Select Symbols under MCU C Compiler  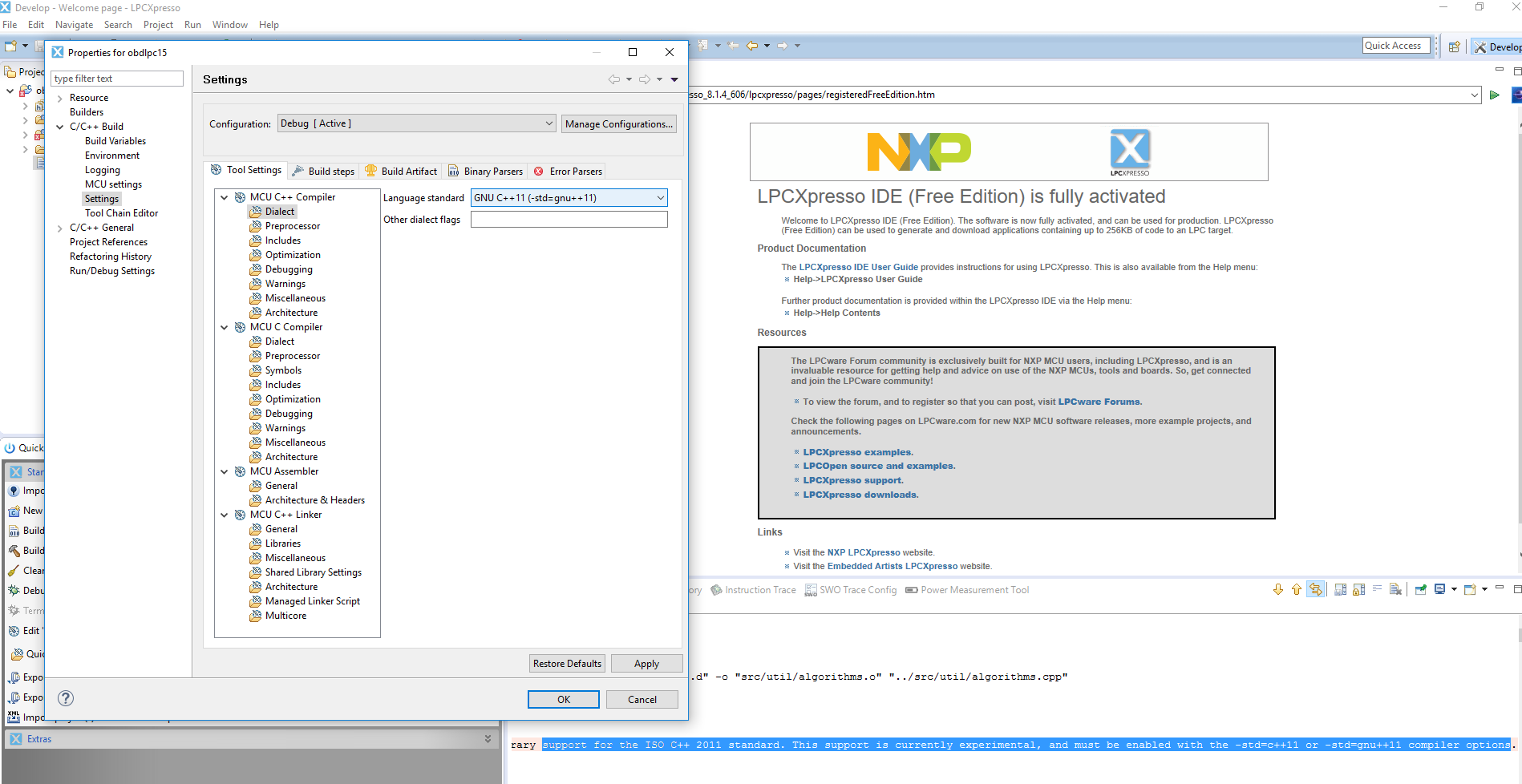pyautogui.click(x=283, y=370)
